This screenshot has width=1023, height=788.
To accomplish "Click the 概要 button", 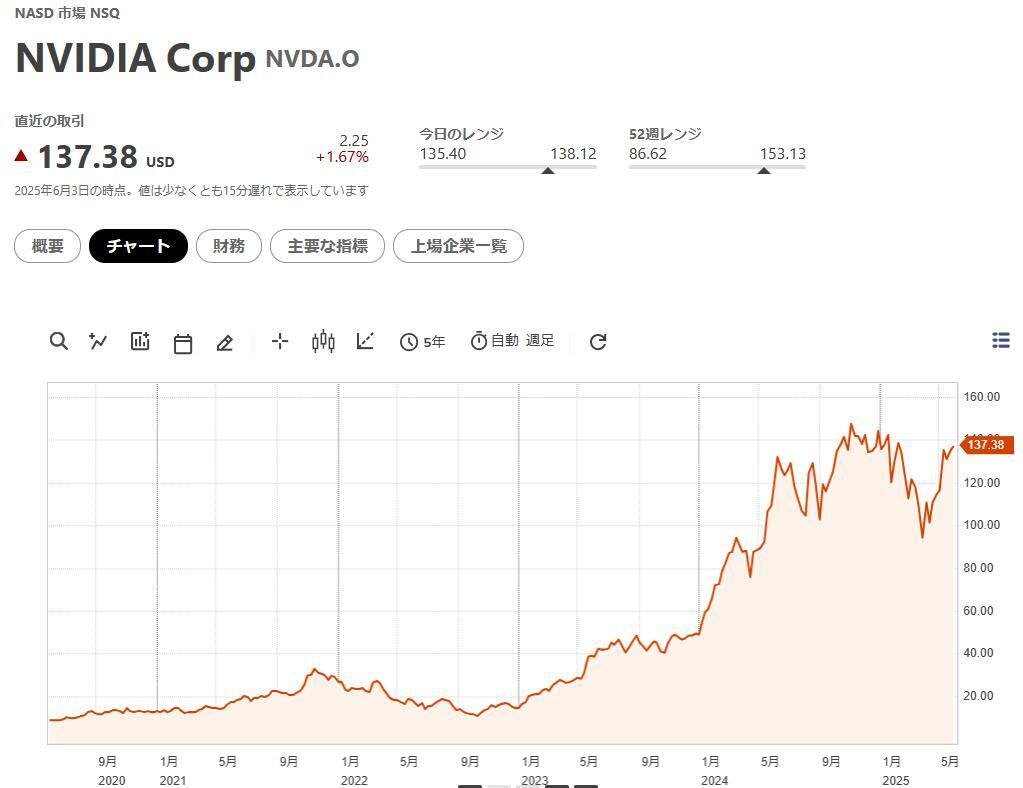I will (x=46, y=246).
